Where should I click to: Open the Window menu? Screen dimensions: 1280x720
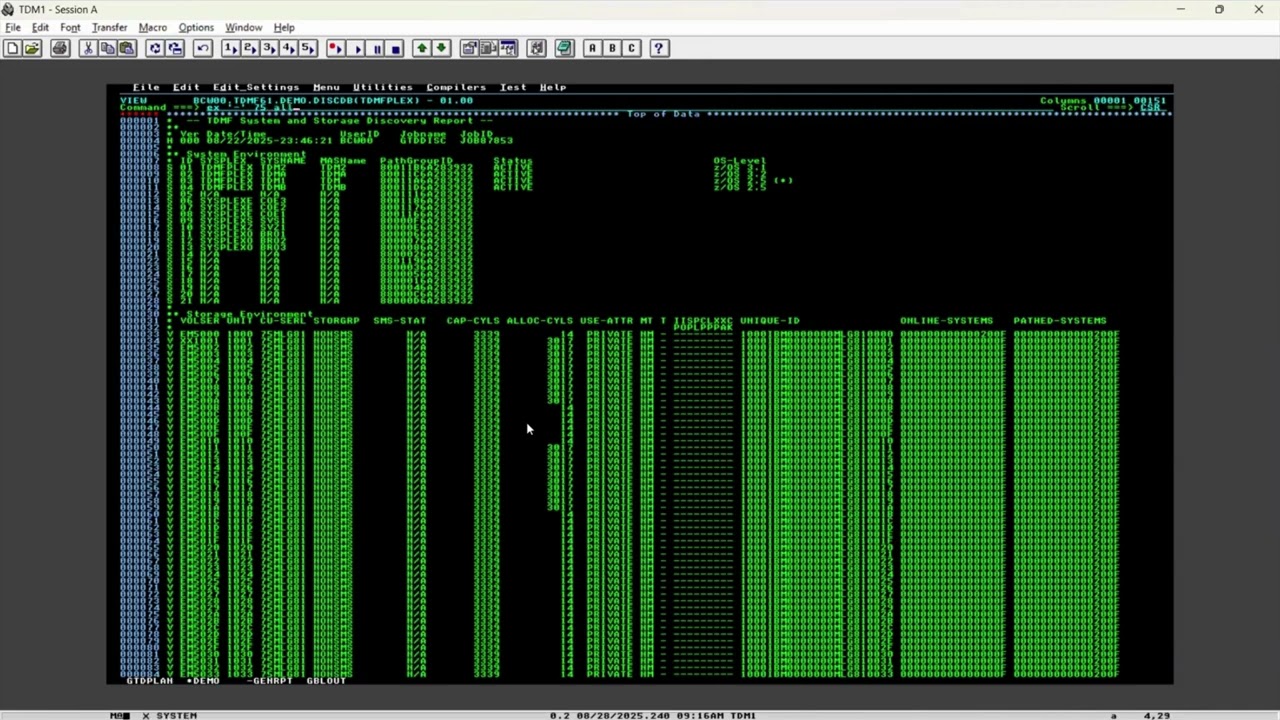(x=243, y=27)
